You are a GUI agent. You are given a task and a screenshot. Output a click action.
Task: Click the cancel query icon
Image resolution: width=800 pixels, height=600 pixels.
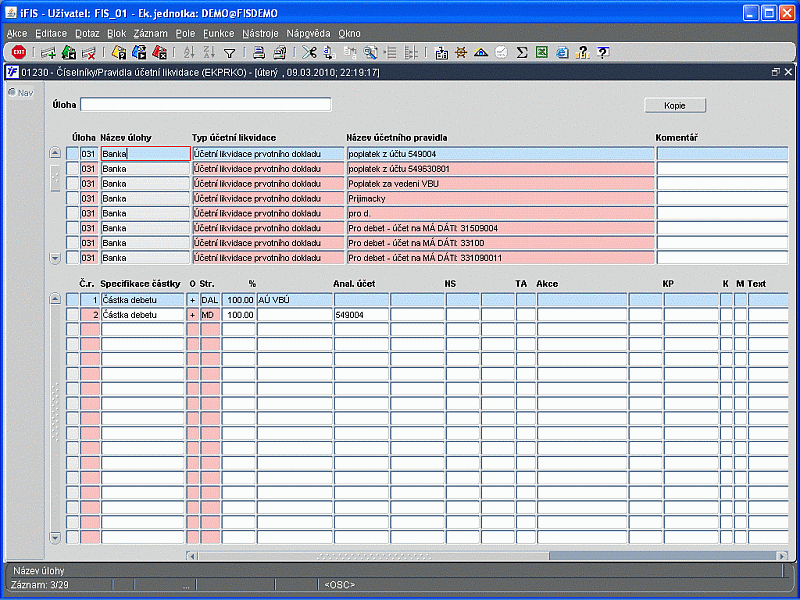(160, 53)
